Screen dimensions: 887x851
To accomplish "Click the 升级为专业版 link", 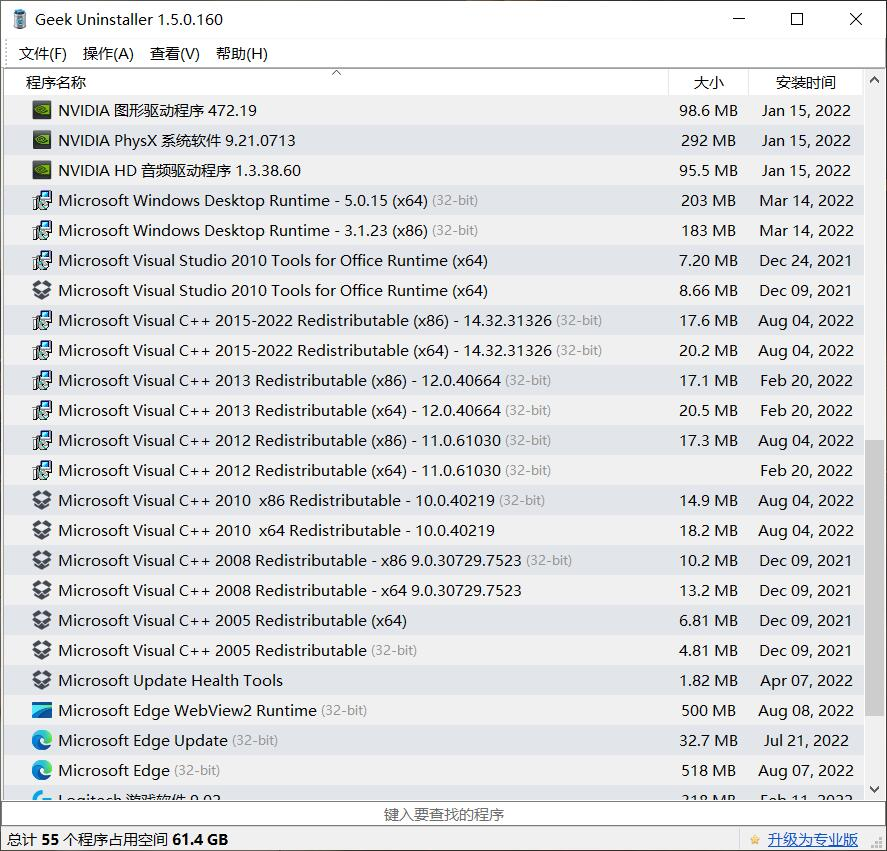I will pos(812,840).
